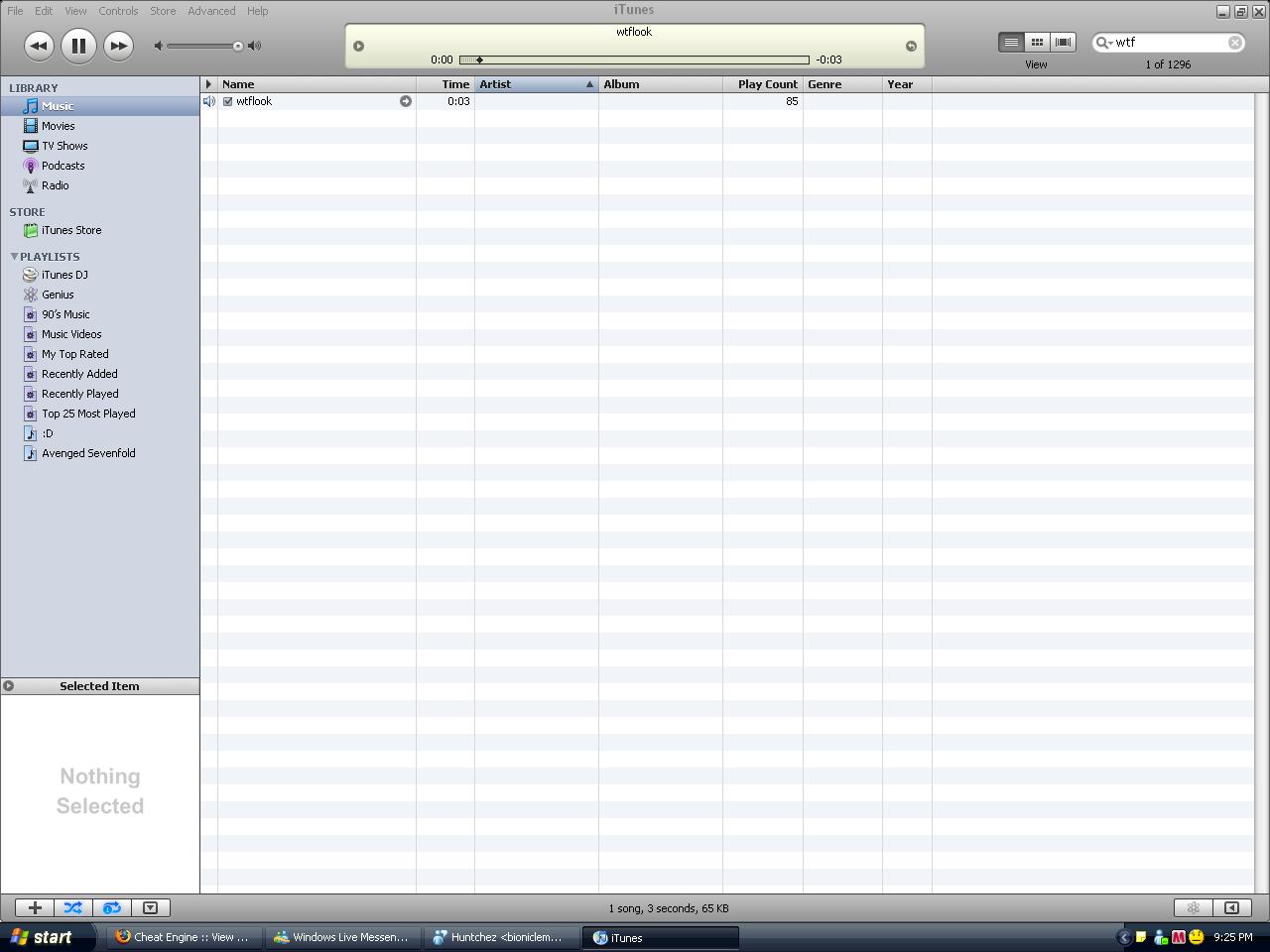Open the File menu
This screenshot has height=952, width=1270.
15,11
